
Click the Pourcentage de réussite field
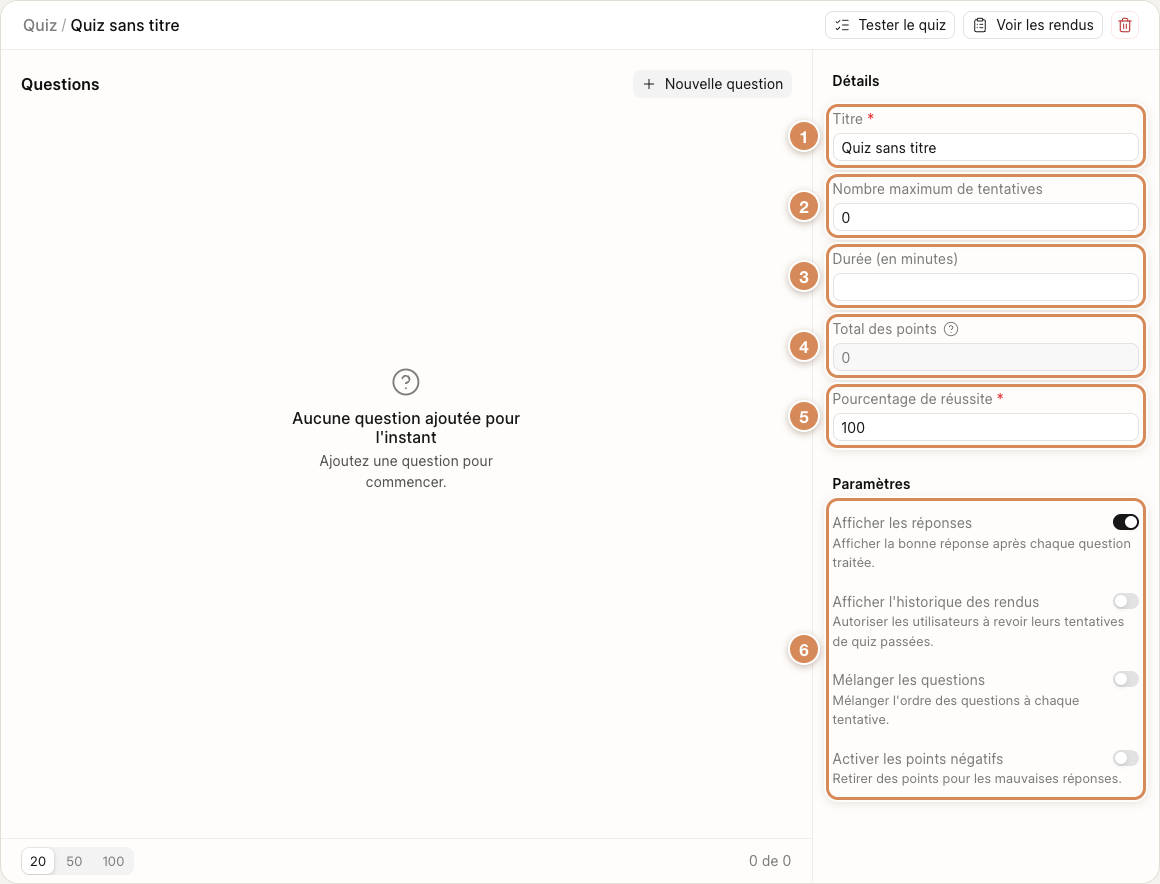[985, 428]
